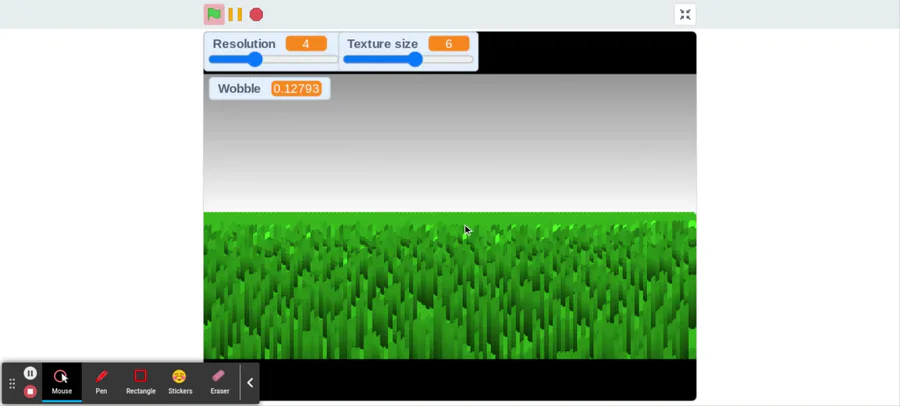Pick the Eraser tool
Viewport: 900px width, 406px height.
pos(219,382)
